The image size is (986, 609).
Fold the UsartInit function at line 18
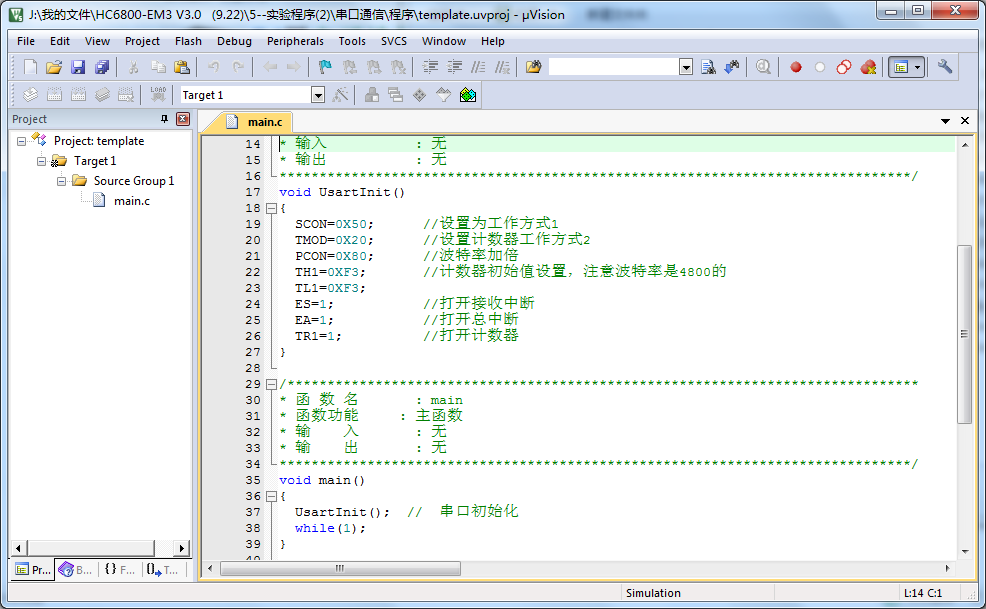pyautogui.click(x=271, y=208)
